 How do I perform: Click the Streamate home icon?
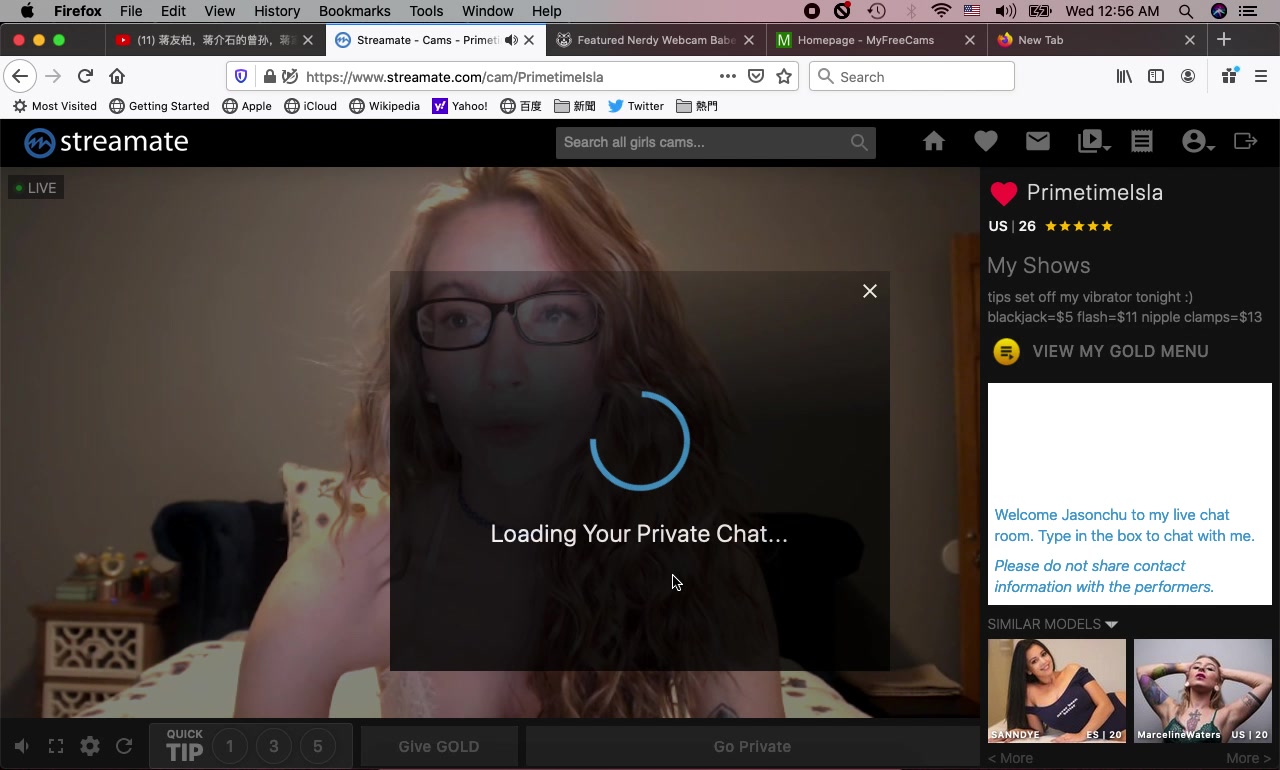point(933,142)
